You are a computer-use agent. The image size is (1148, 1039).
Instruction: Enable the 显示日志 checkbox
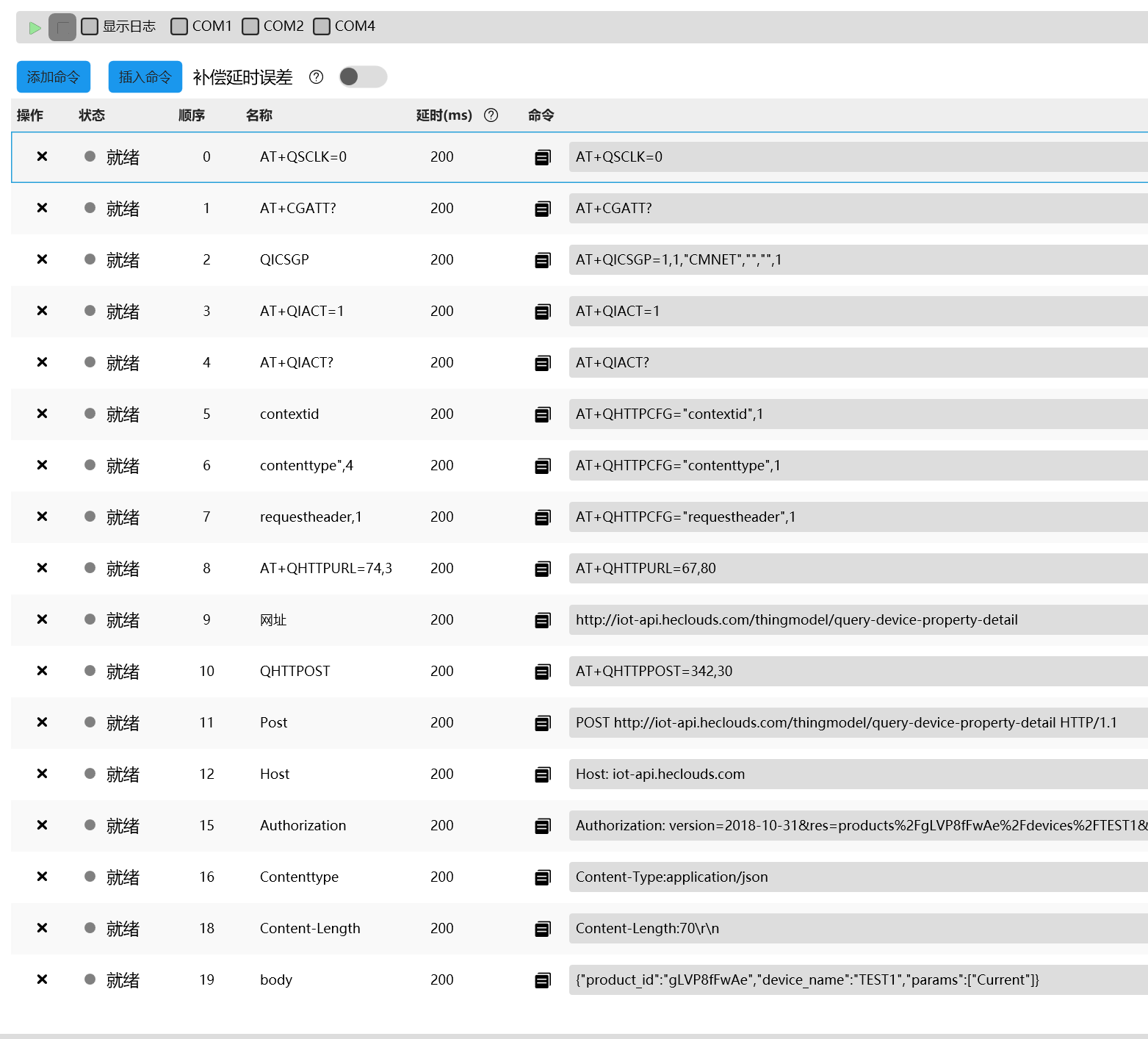pyautogui.click(x=90, y=26)
